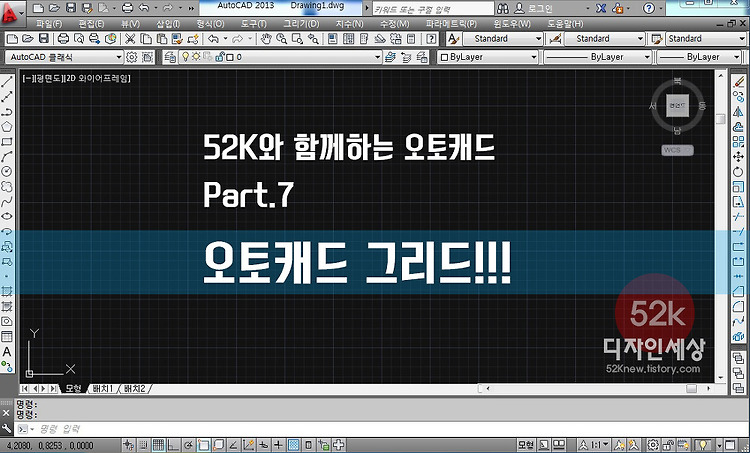Open the 그리기(D) menu

point(301,23)
